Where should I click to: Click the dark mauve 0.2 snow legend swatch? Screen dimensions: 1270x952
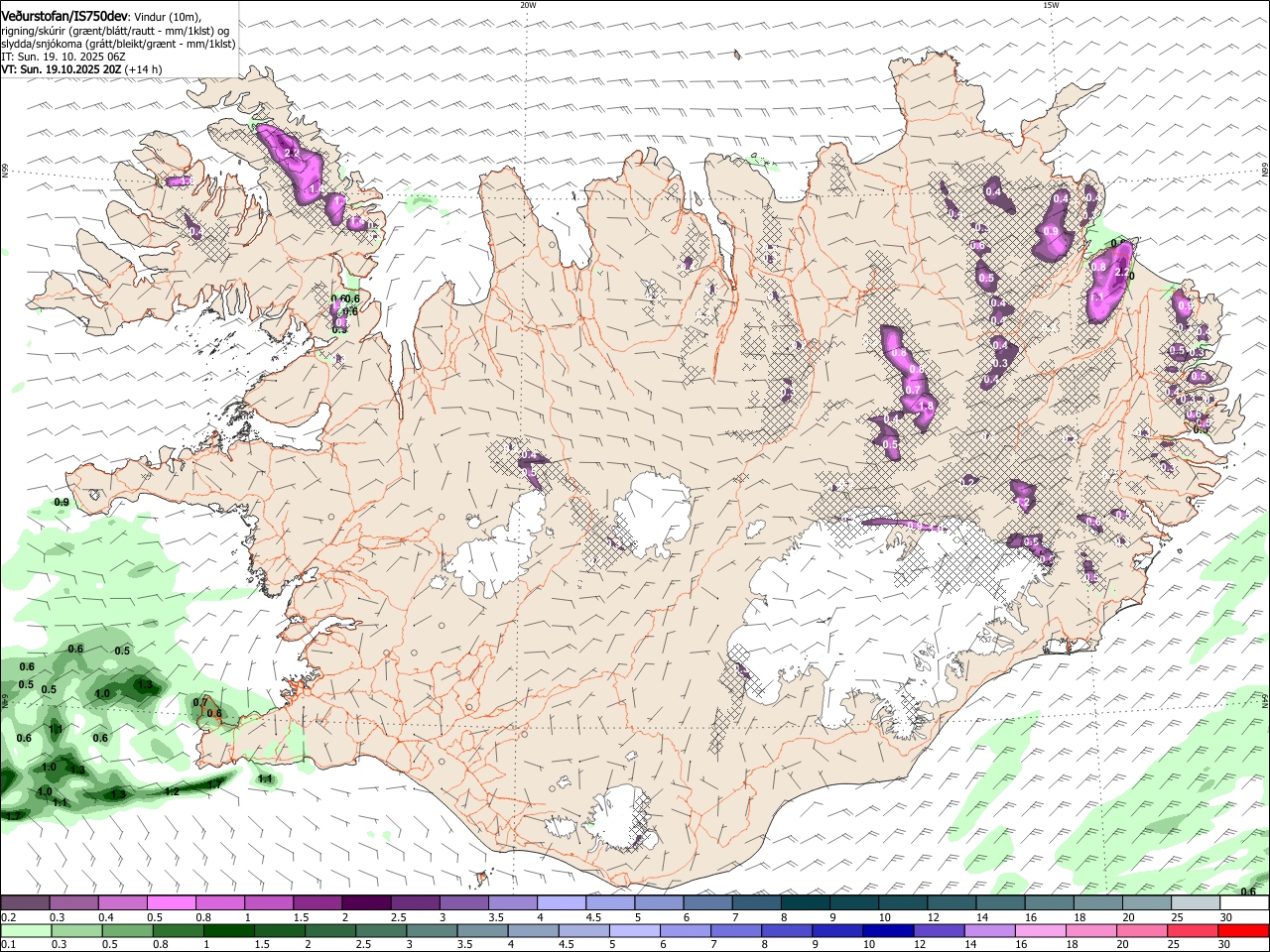click(25, 903)
